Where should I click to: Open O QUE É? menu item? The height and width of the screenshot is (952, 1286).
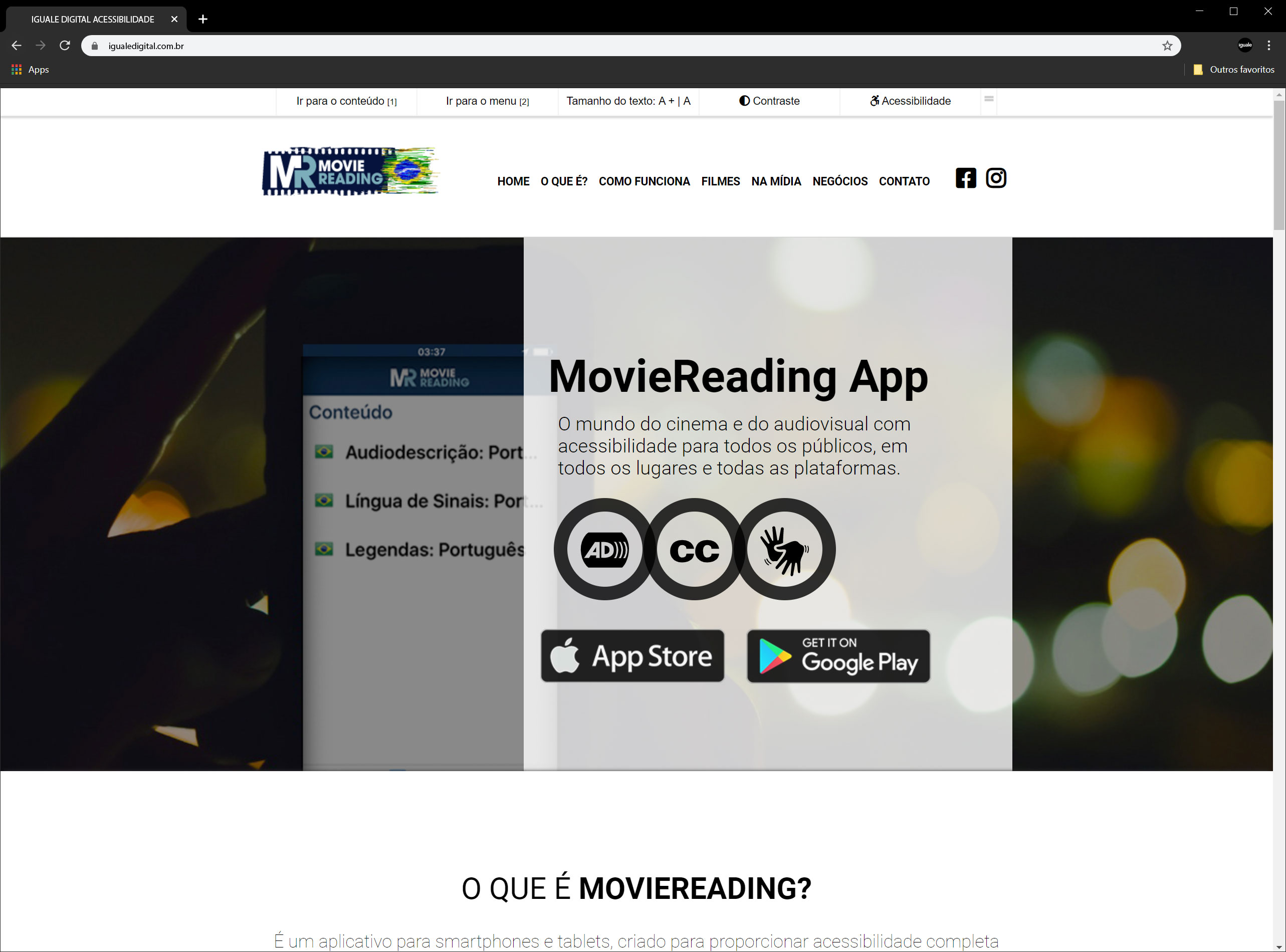(x=564, y=181)
